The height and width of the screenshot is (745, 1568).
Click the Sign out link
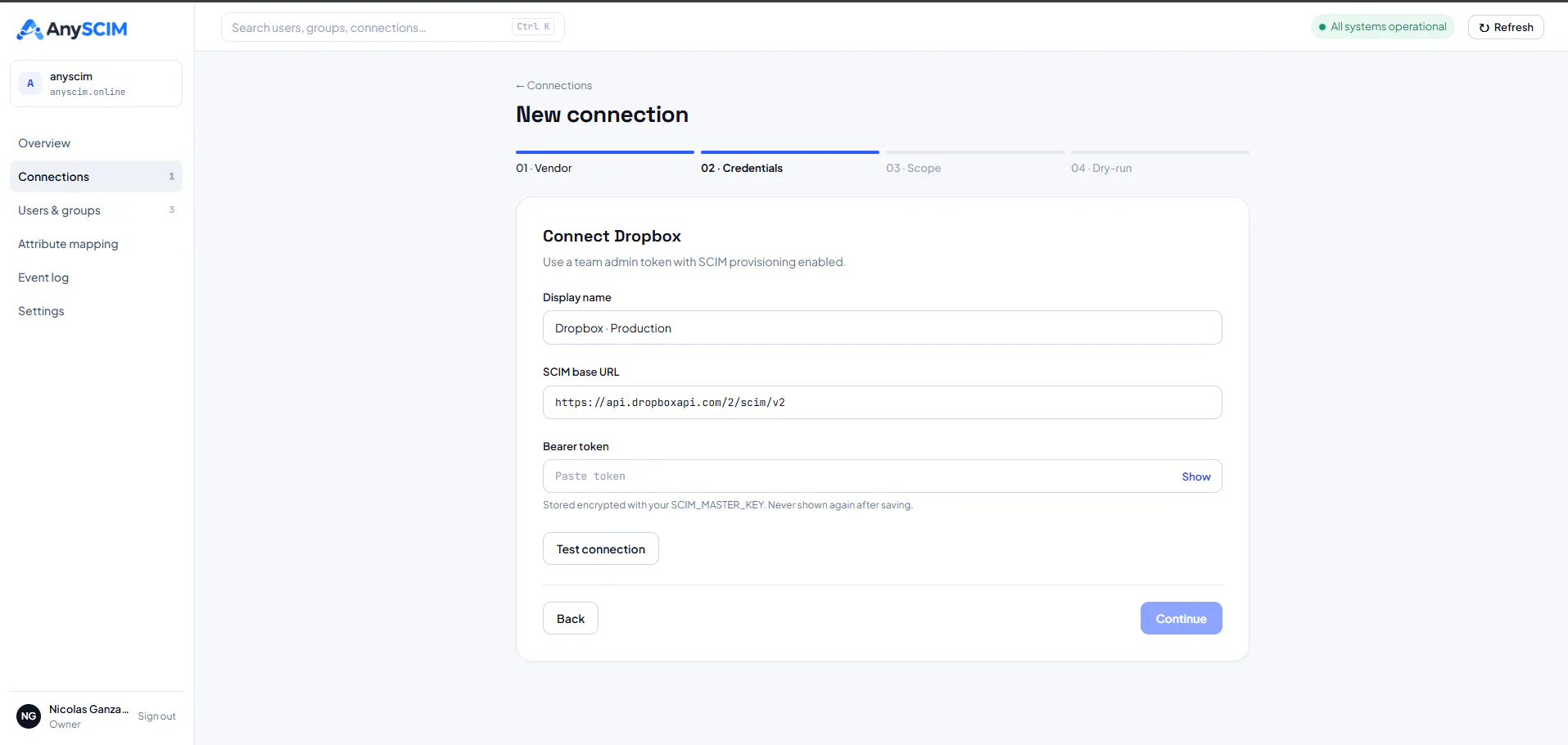tap(156, 716)
